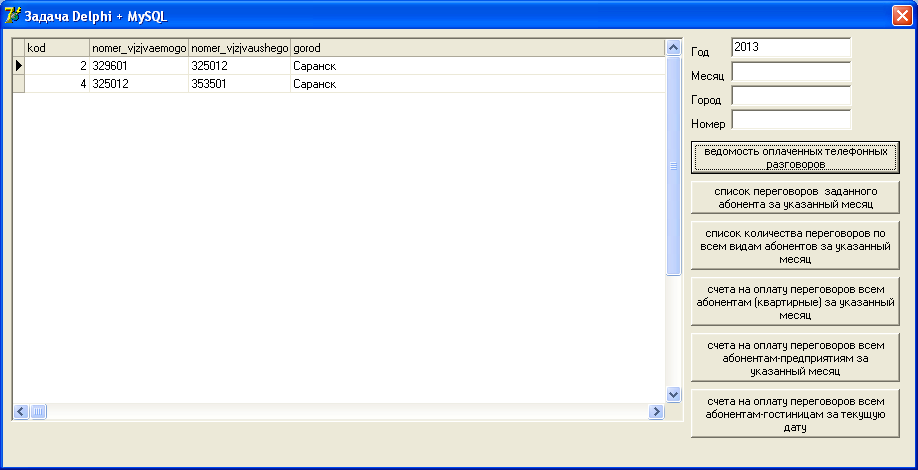This screenshot has height=470, width=918.
Task: Click the gorod column header
Action: click(478, 48)
